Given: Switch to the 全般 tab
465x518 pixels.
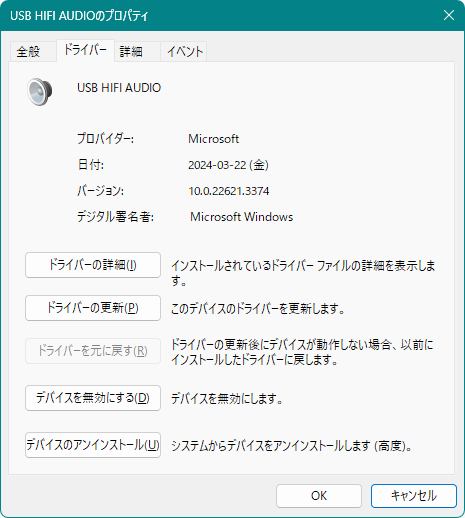Looking at the screenshot, I should pos(33,52).
